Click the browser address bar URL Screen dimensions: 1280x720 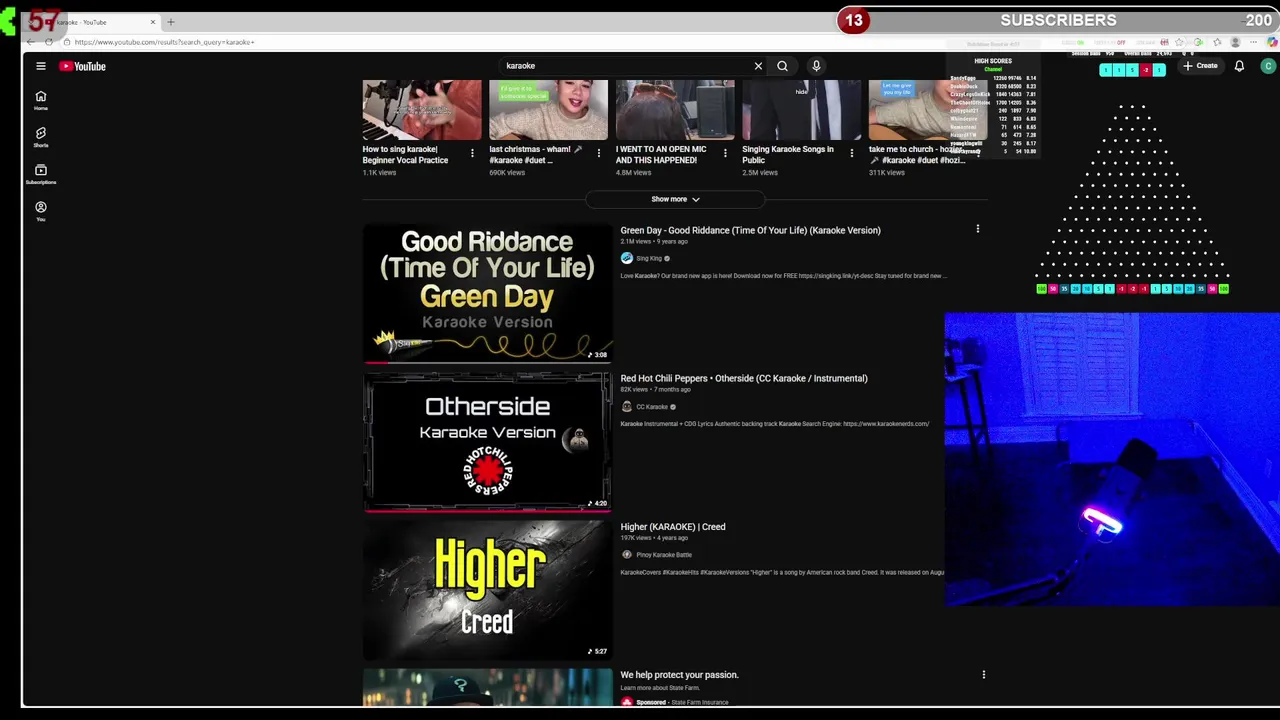165,42
